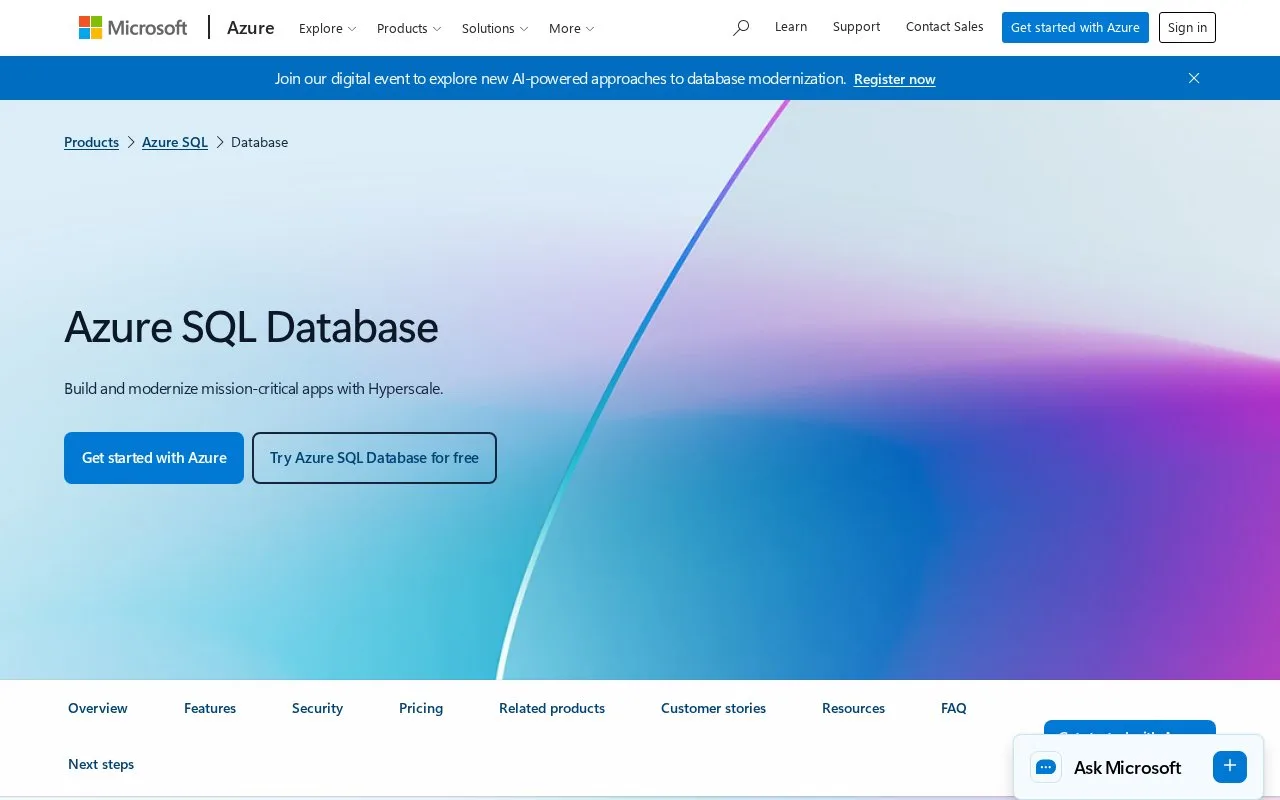The height and width of the screenshot is (800, 1280).
Task: Jump to the FAQ section
Action: click(954, 708)
